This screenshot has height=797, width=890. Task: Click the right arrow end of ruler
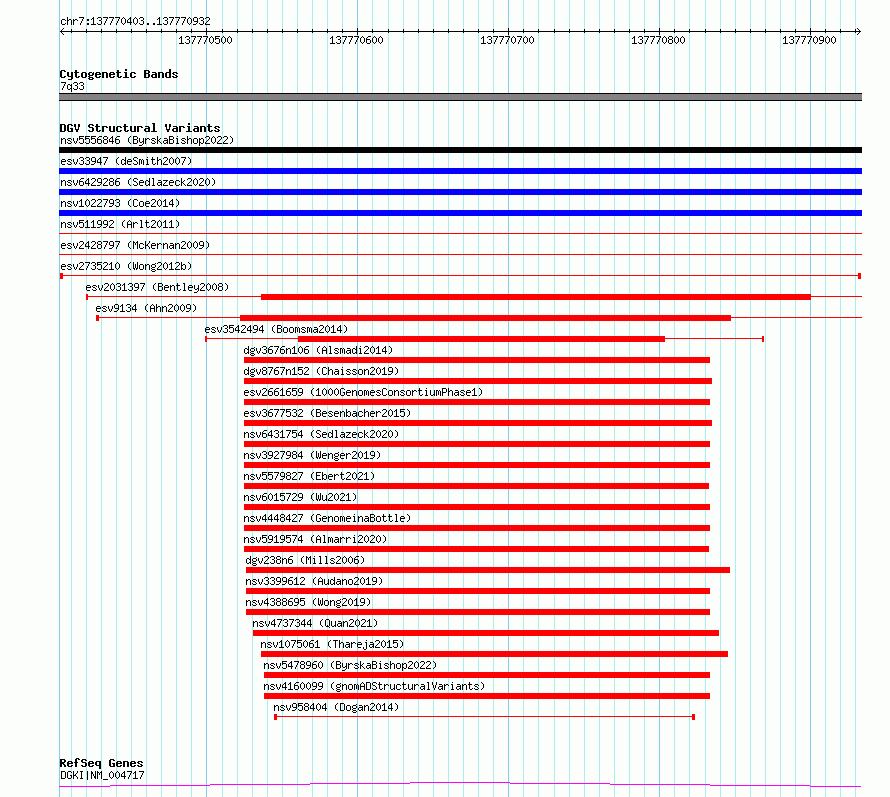tap(859, 31)
